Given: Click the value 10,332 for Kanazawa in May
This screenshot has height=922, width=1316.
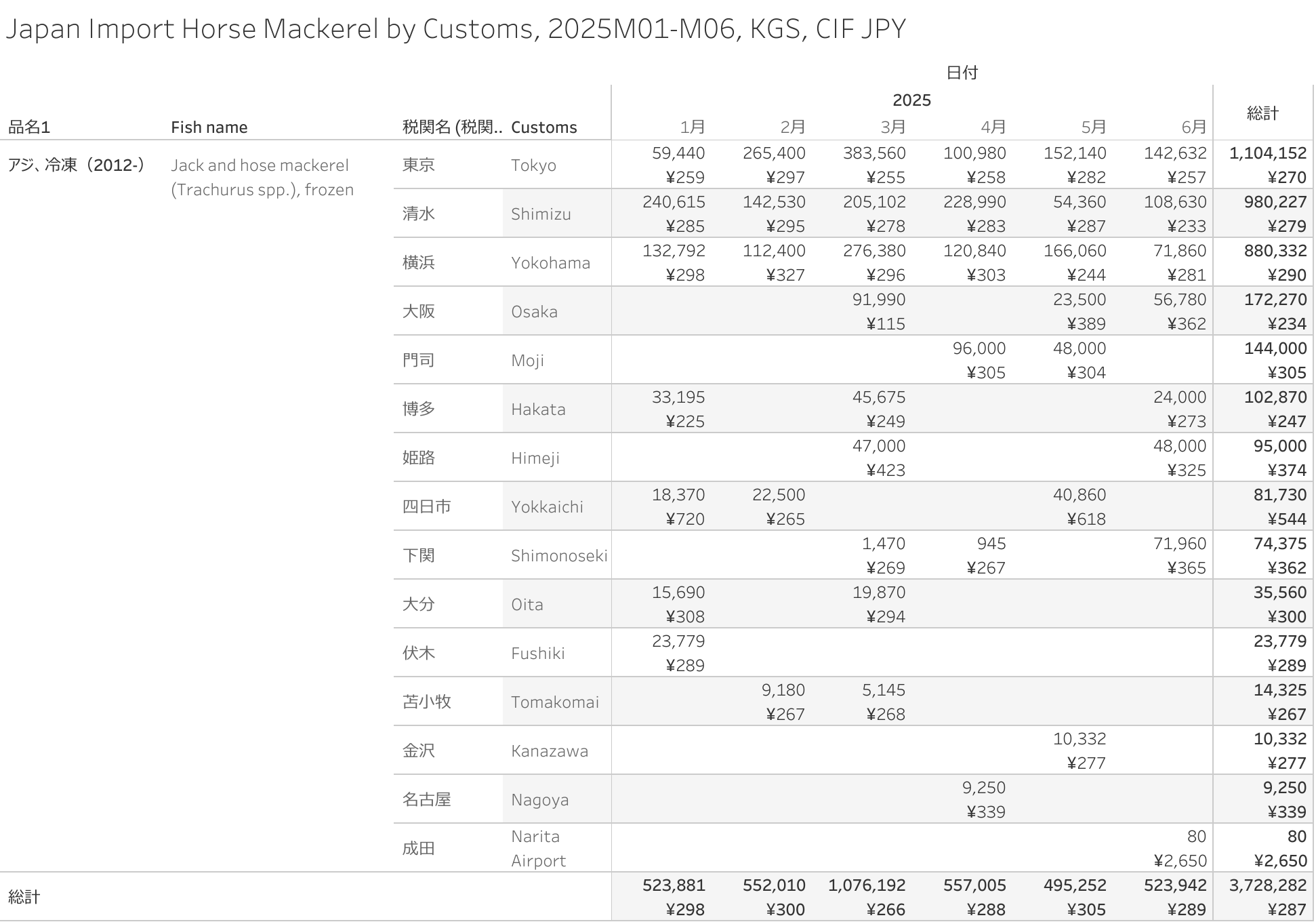Looking at the screenshot, I should pos(1079,739).
